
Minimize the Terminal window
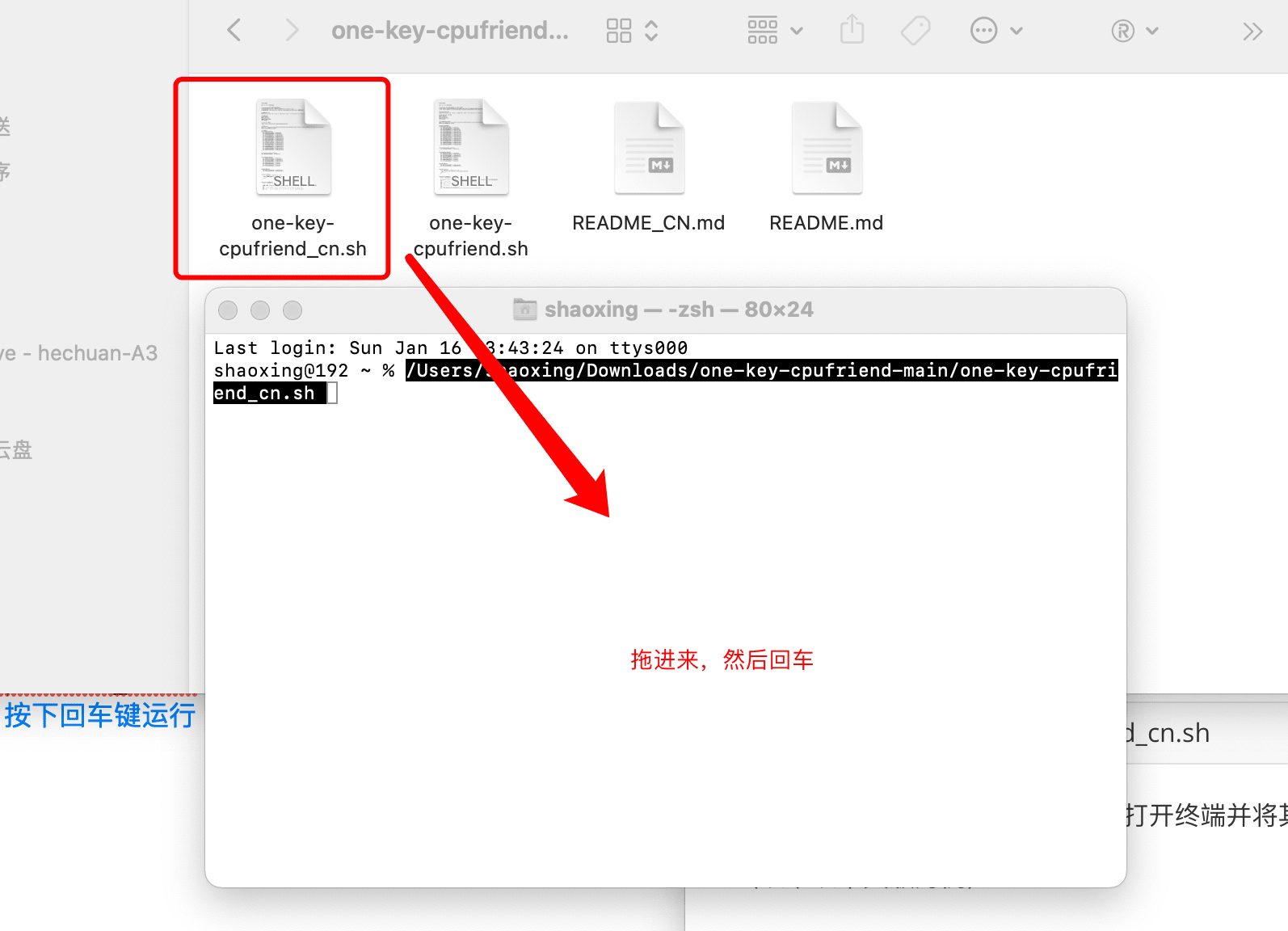(260, 310)
